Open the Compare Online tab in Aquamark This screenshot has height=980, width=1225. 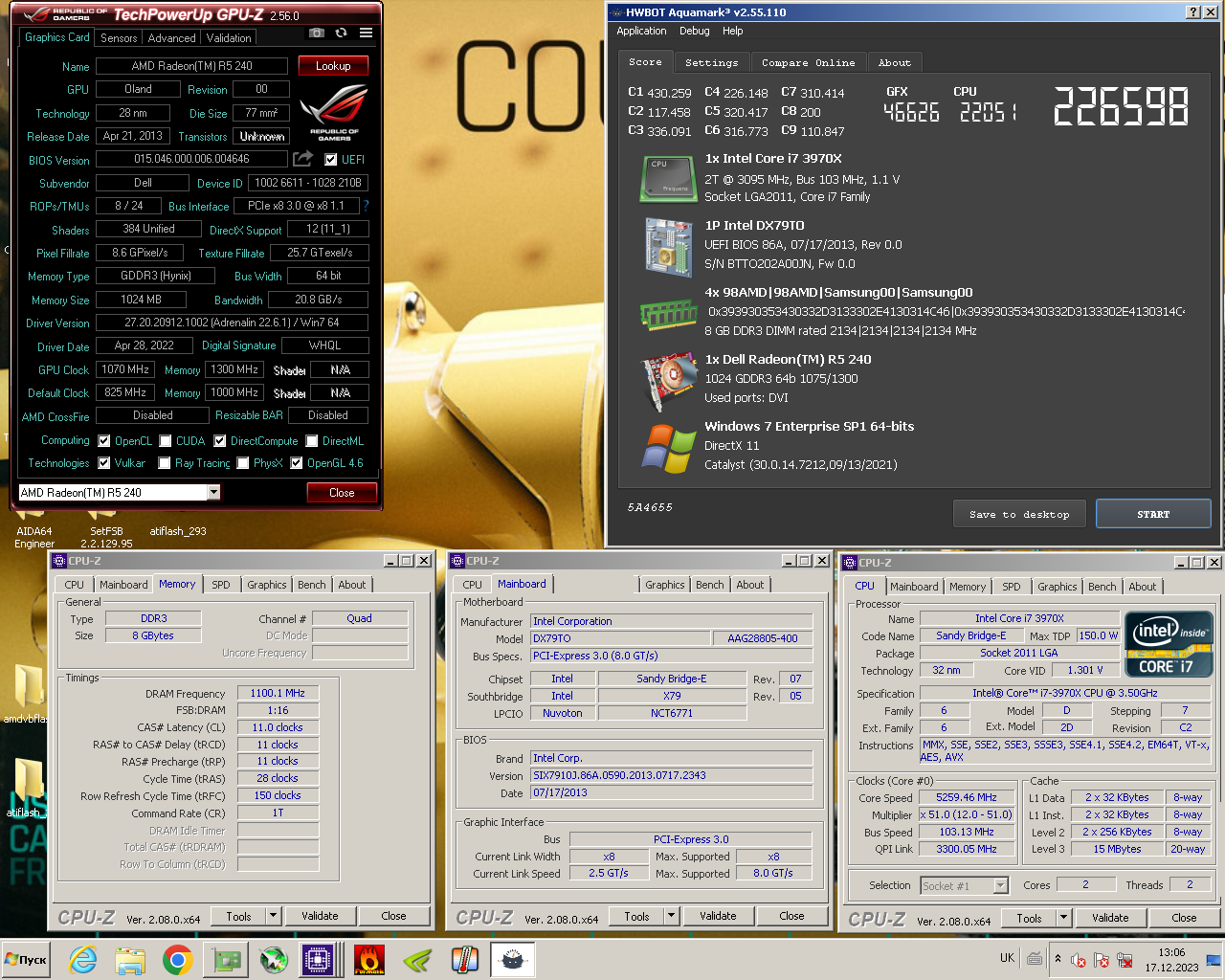coord(809,62)
